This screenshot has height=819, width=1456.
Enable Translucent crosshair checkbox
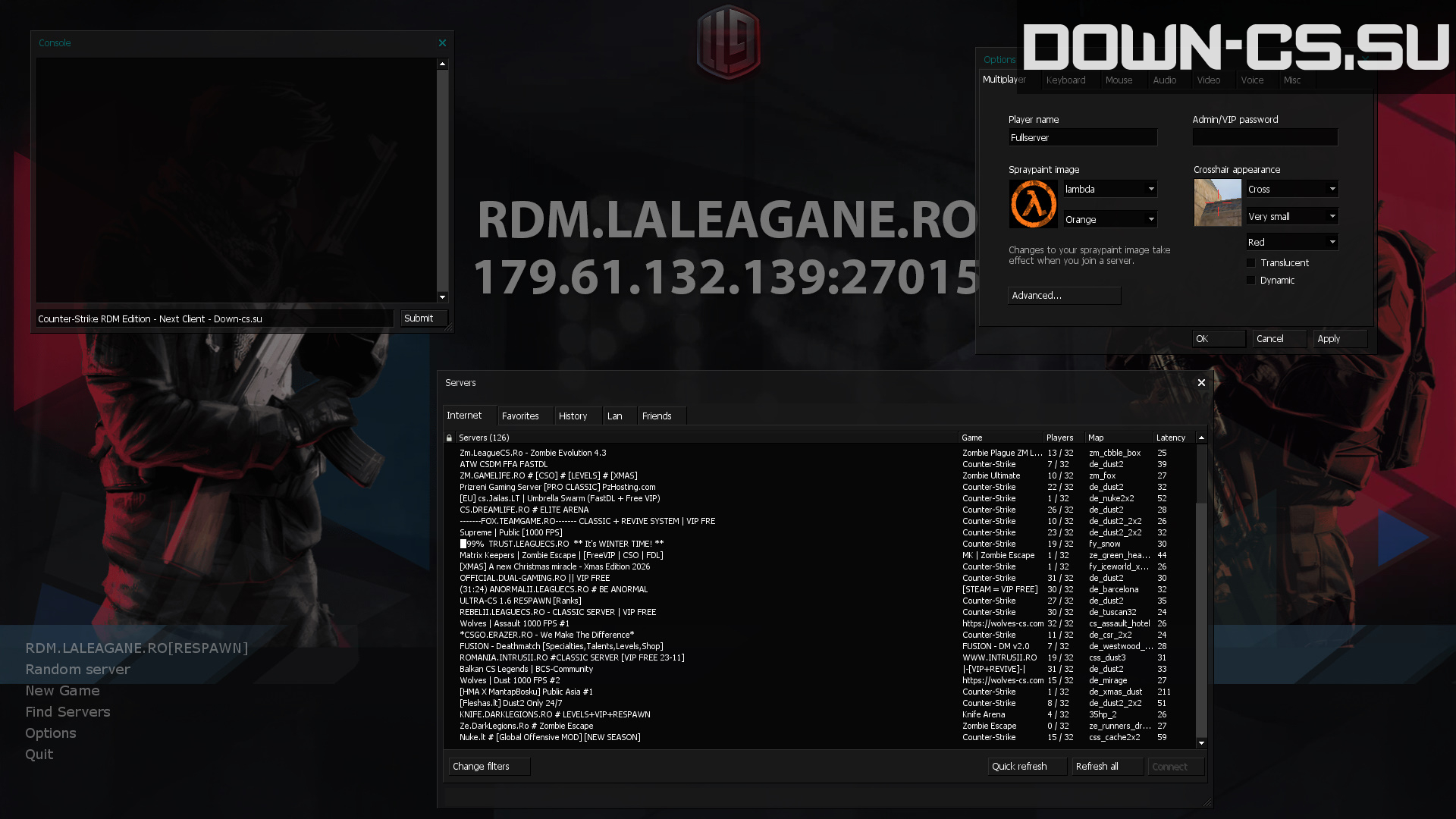(x=1250, y=263)
